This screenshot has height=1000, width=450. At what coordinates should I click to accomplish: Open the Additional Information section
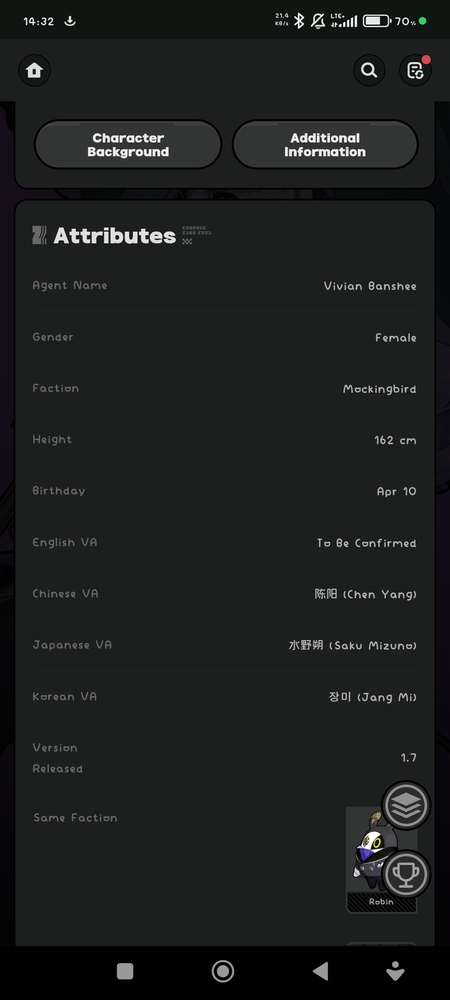pos(325,145)
